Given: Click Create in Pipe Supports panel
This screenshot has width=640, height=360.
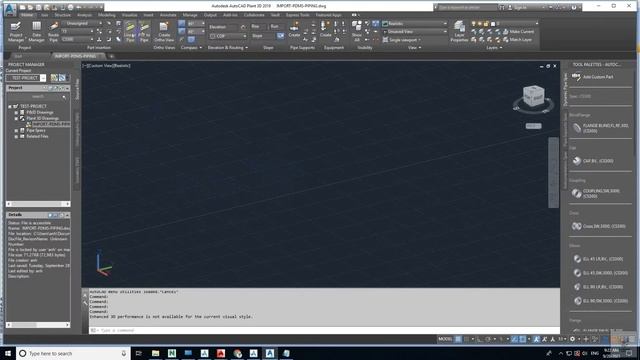Looking at the screenshot, I should (294, 30).
